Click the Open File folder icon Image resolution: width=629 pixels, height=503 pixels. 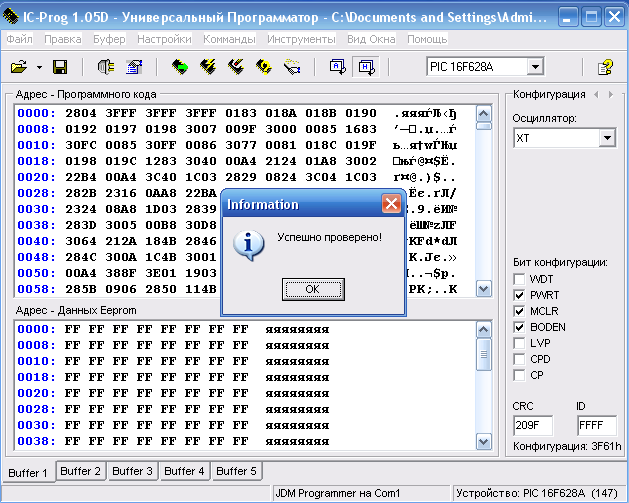point(19,67)
